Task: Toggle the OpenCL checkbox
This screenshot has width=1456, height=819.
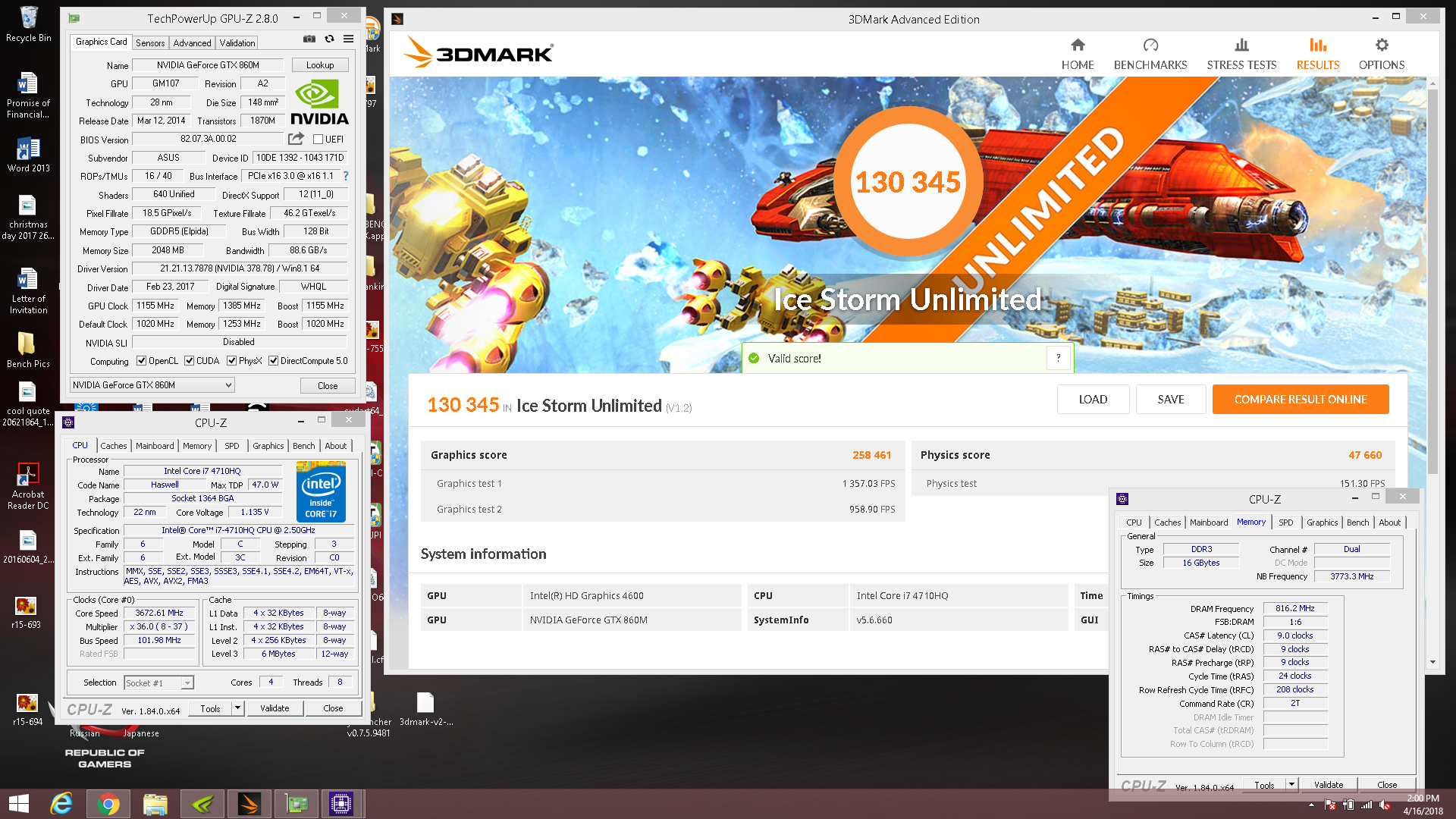Action: tap(141, 361)
